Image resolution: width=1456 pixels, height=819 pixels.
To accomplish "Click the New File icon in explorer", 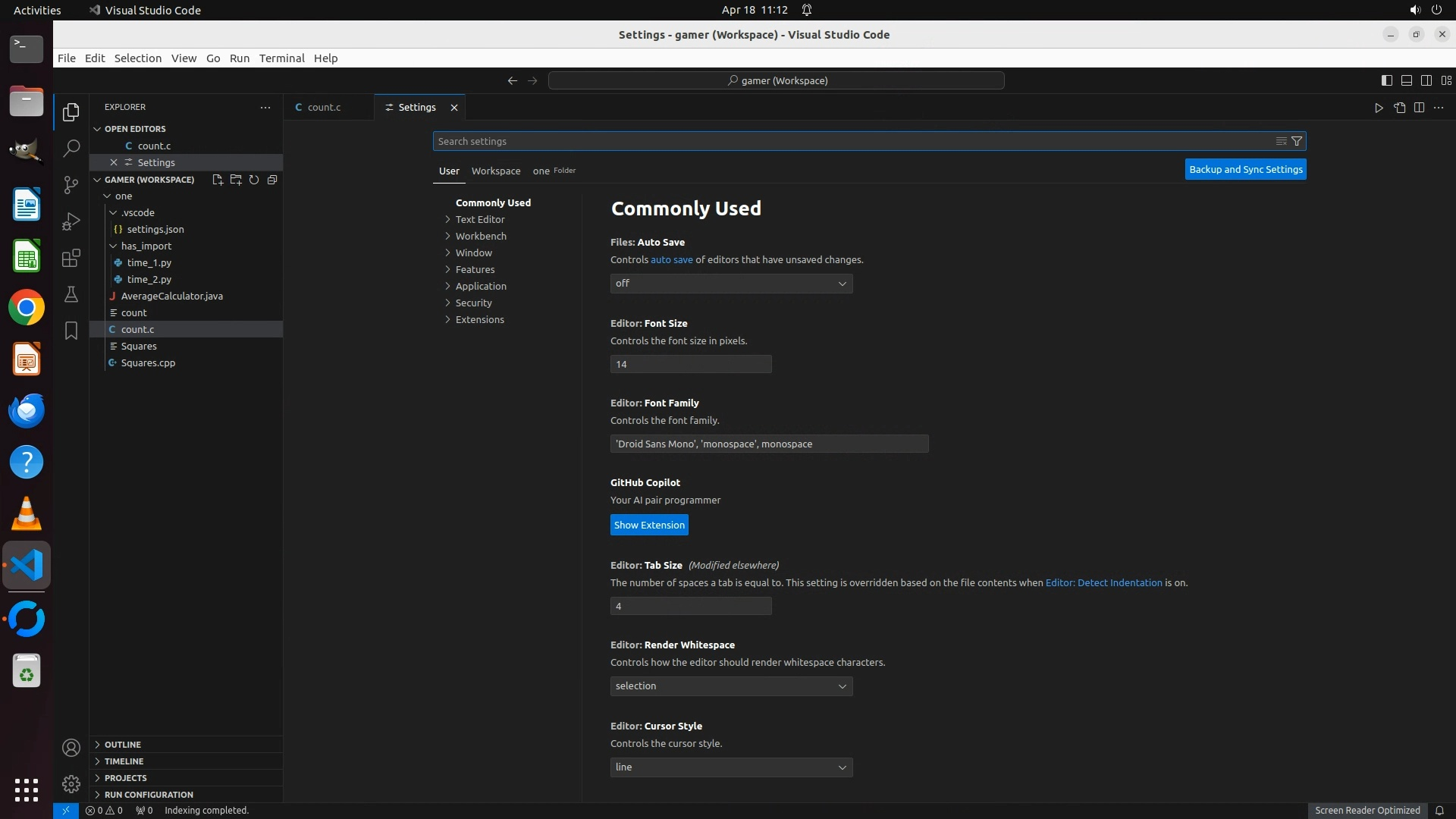I will (218, 180).
